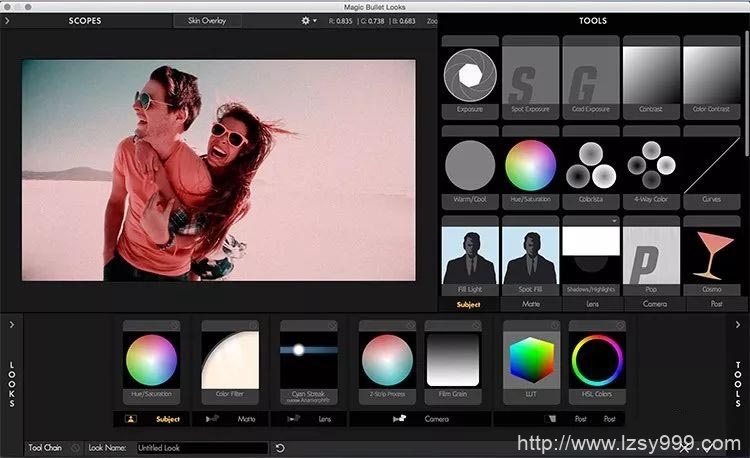Viewport: 750px width, 458px height.
Task: Select the Exposure tool in Tools panel
Action: click(x=470, y=77)
